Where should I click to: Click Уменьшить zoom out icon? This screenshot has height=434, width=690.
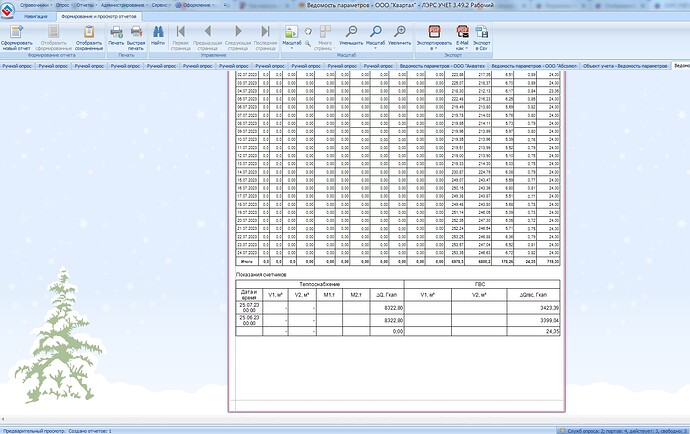(351, 31)
